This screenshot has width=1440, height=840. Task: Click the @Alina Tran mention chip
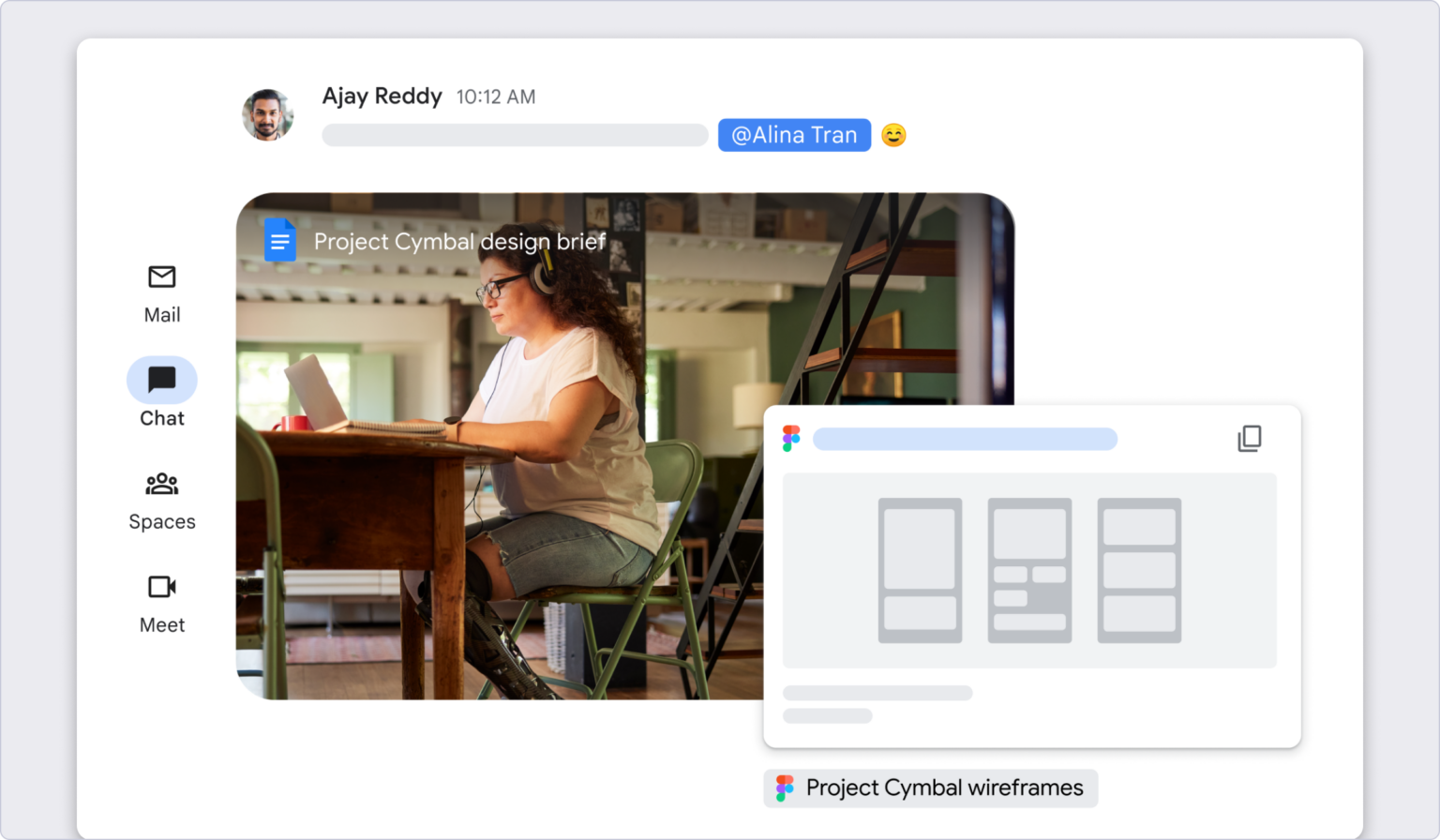794,134
